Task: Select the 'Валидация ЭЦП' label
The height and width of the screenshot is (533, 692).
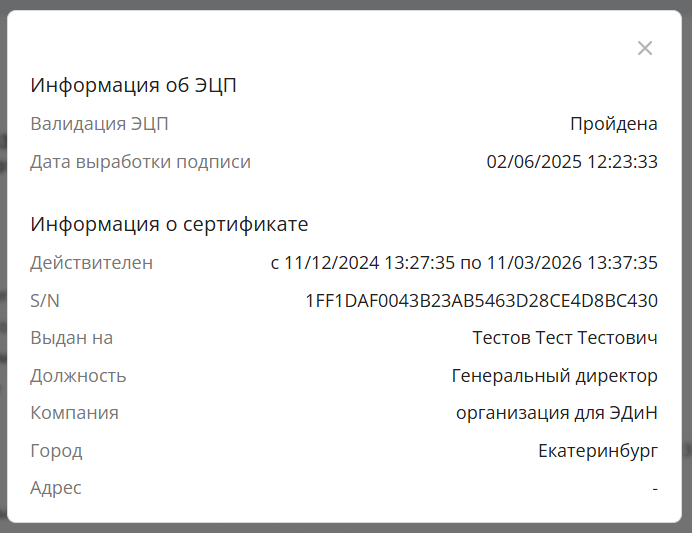Action: (99, 124)
